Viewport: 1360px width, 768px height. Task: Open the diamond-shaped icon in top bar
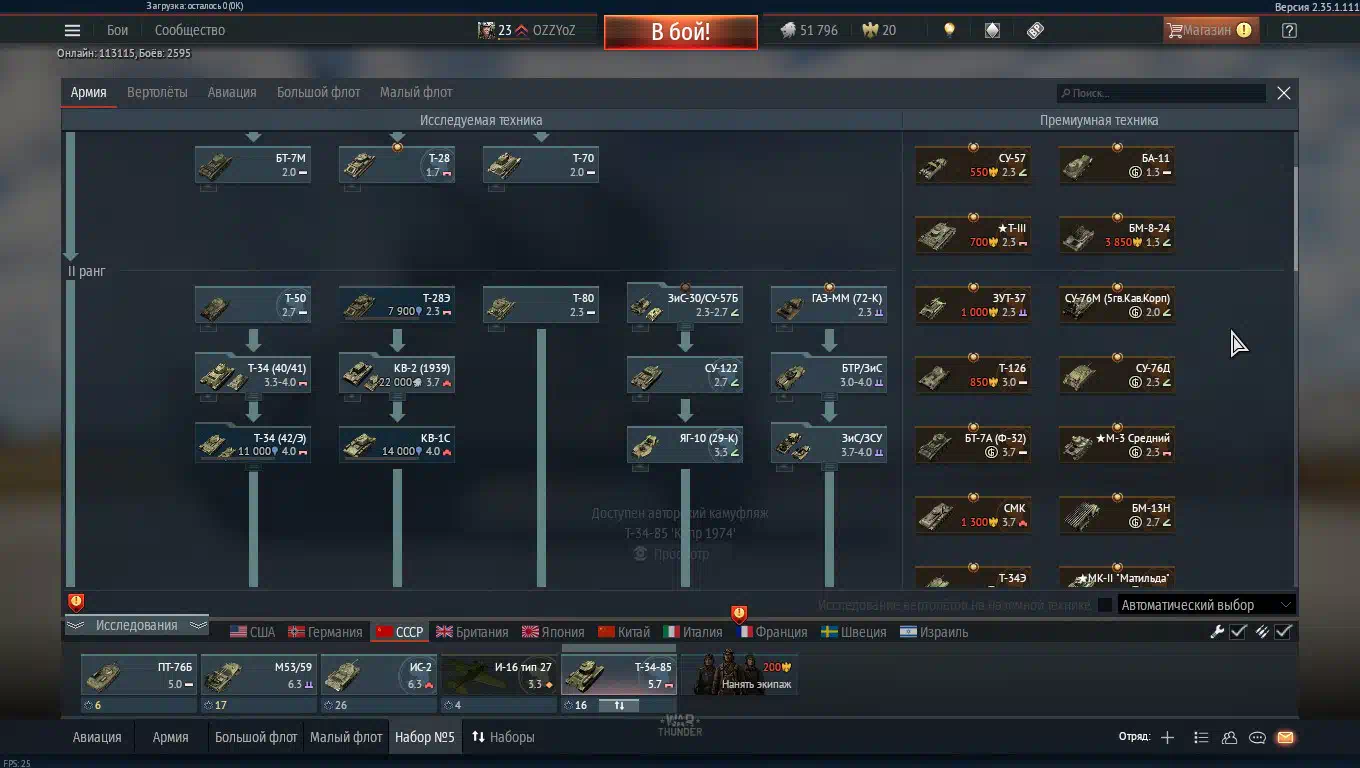coord(992,30)
